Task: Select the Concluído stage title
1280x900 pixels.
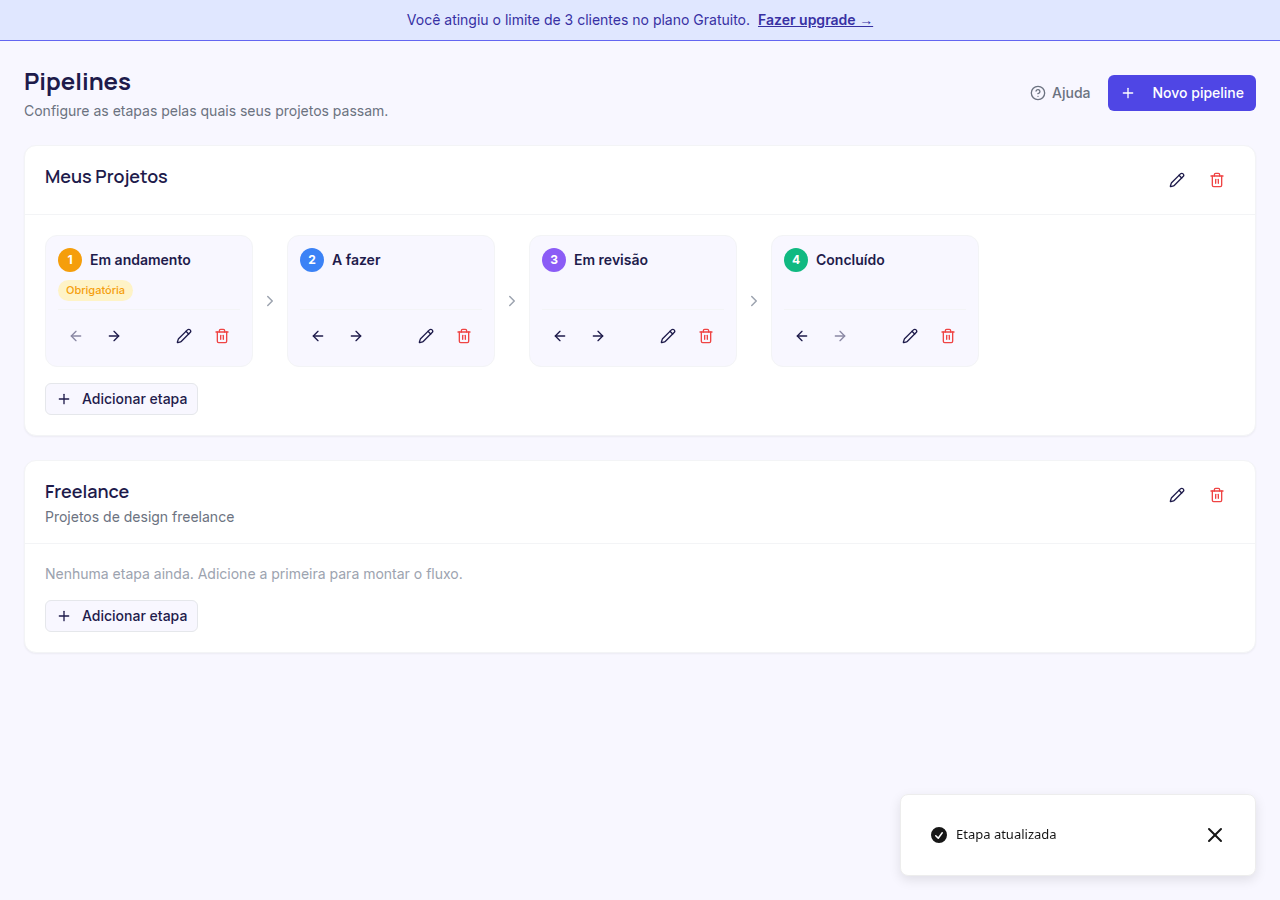Action: (850, 260)
